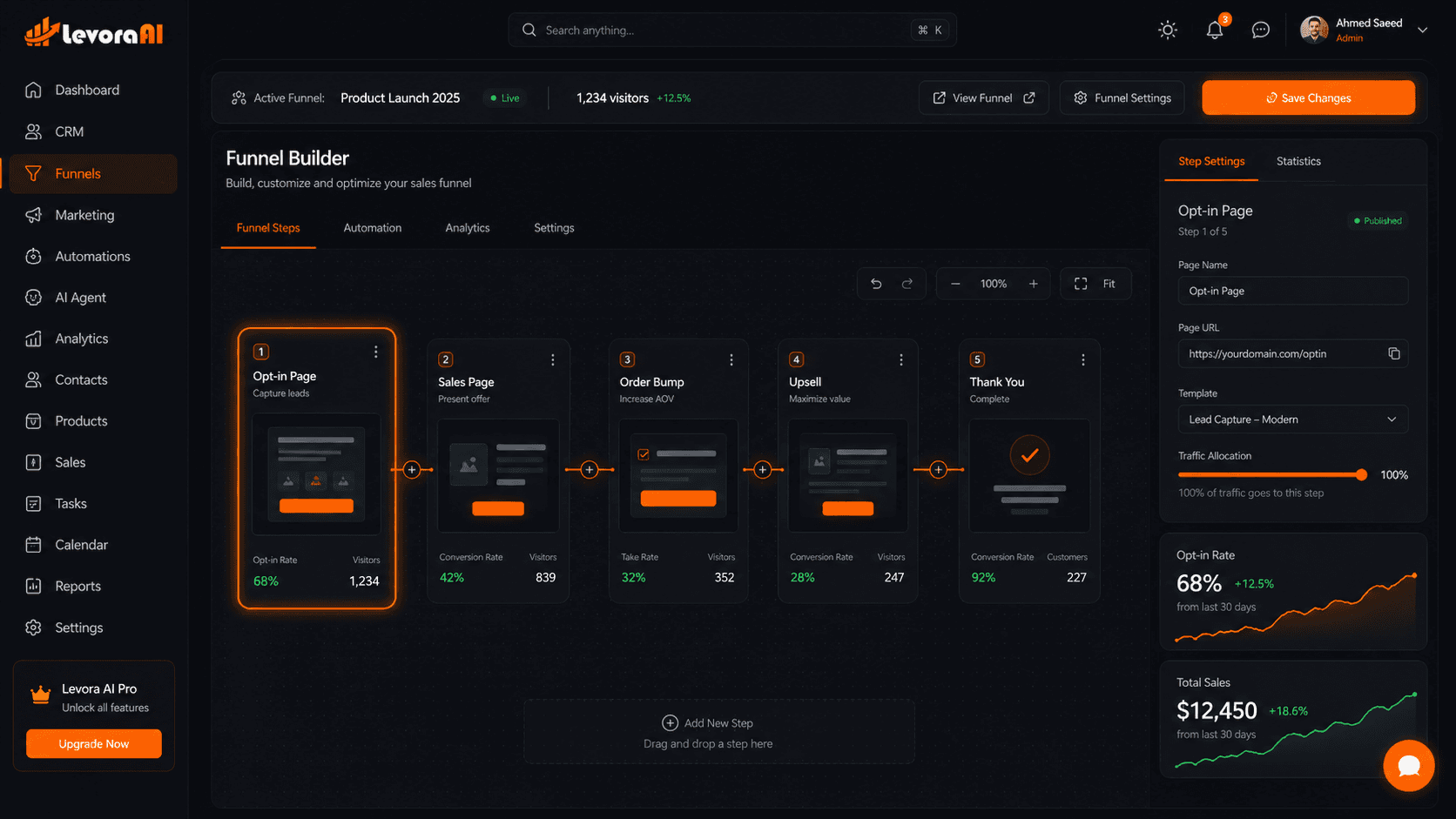Click the Page Name input field
This screenshot has width=1456, height=819.
[1292, 291]
